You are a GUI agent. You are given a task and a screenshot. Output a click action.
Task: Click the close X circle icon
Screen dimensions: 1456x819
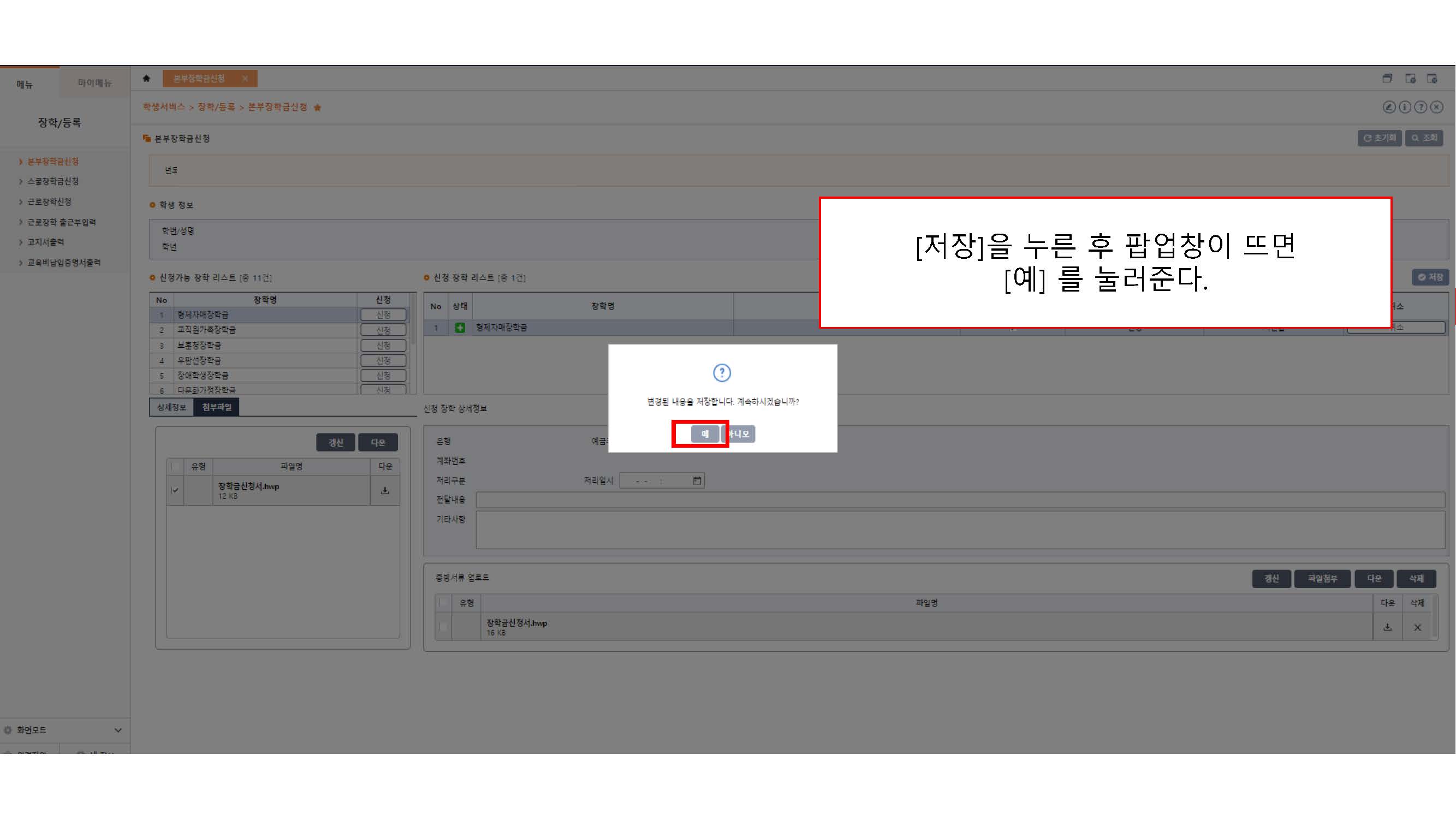pos(1436,107)
